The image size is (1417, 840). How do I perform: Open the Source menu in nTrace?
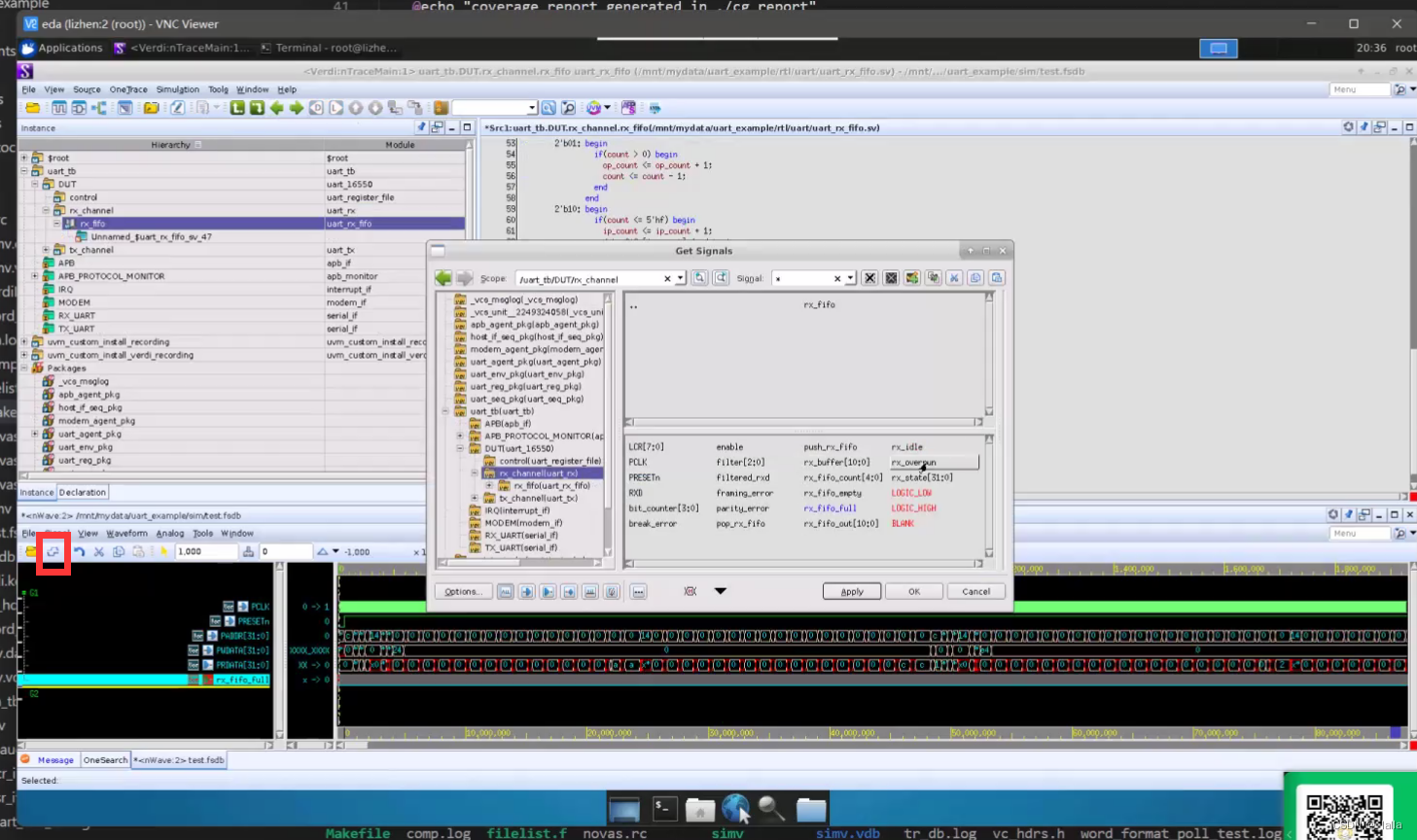87,89
